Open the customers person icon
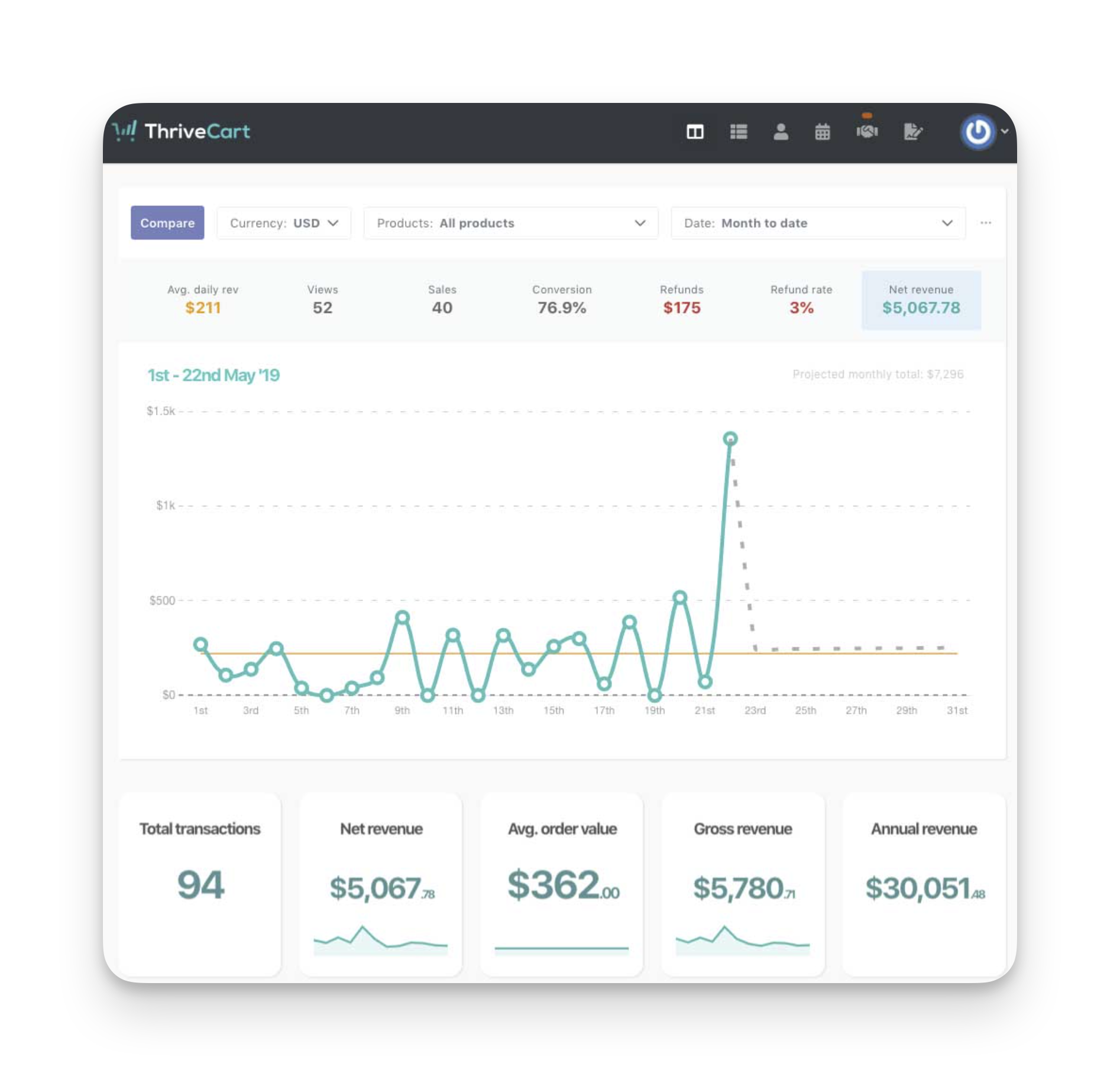Screen dimensions: 1120x1086 point(781,132)
